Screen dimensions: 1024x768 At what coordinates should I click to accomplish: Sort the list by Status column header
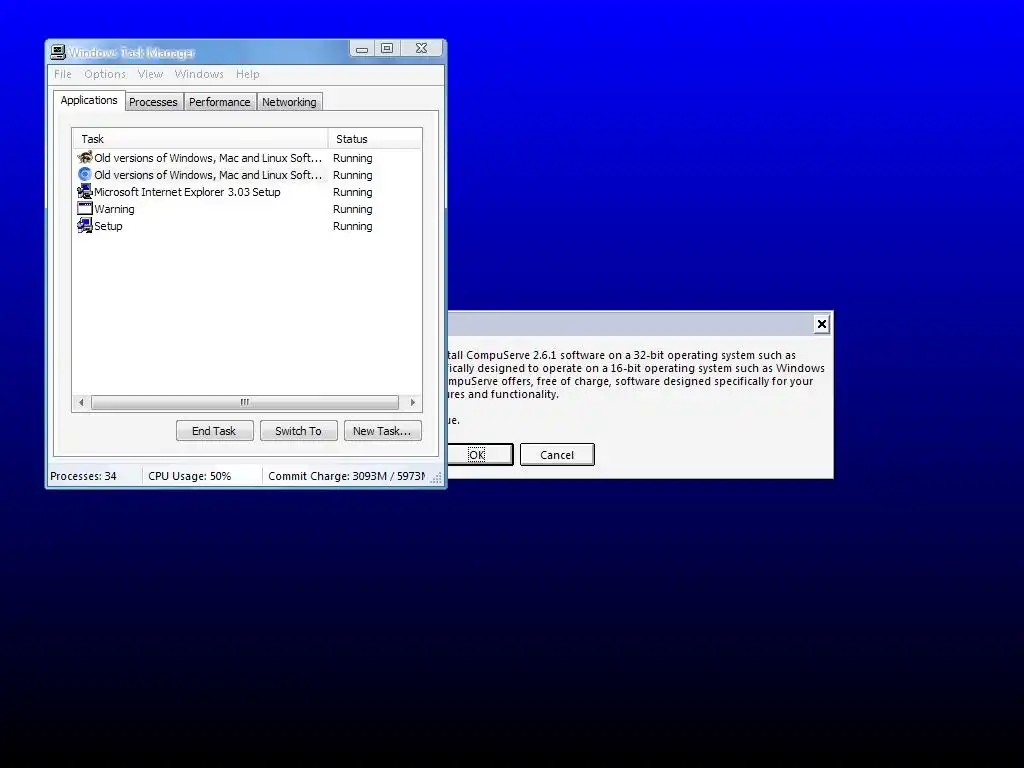375,138
